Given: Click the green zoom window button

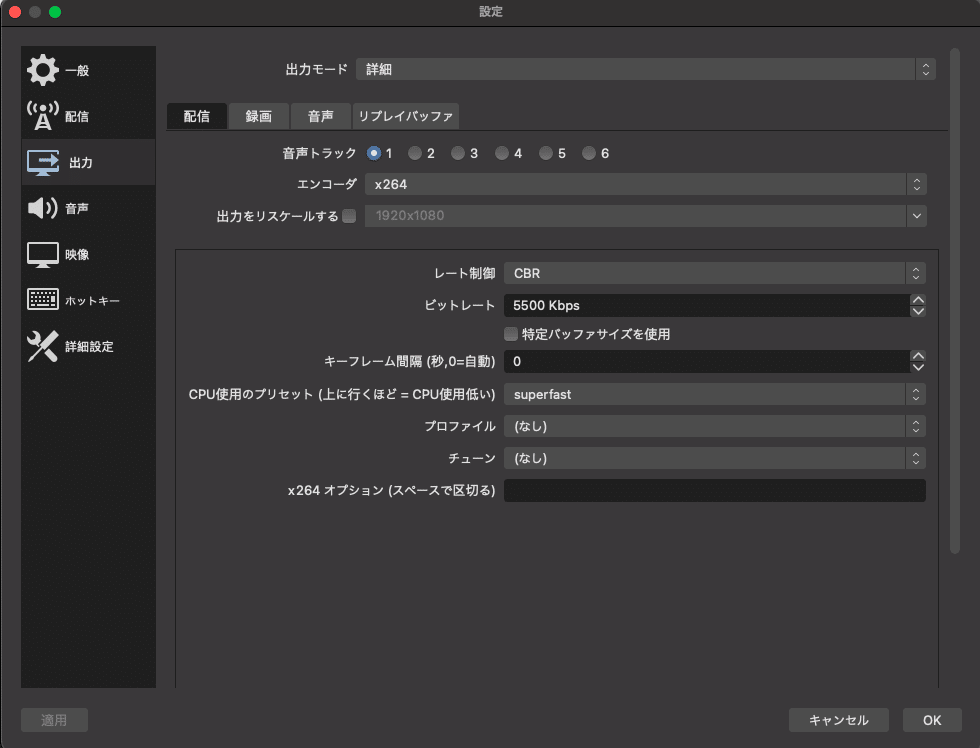Looking at the screenshot, I should coord(55,12).
